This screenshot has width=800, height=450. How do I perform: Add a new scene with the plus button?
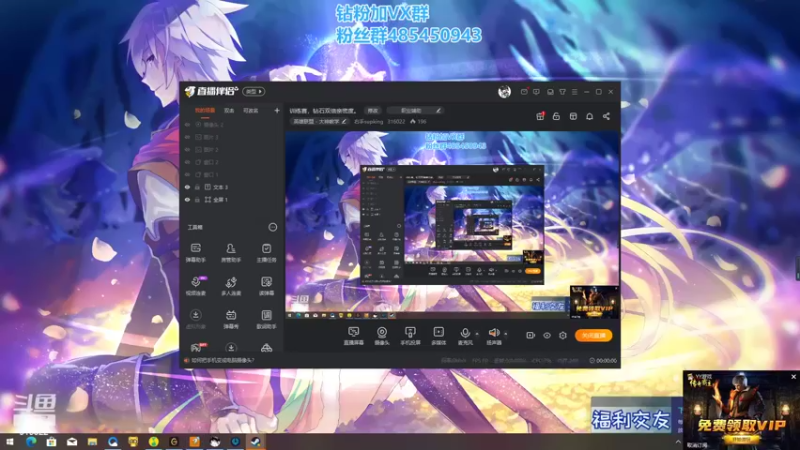tap(277, 110)
